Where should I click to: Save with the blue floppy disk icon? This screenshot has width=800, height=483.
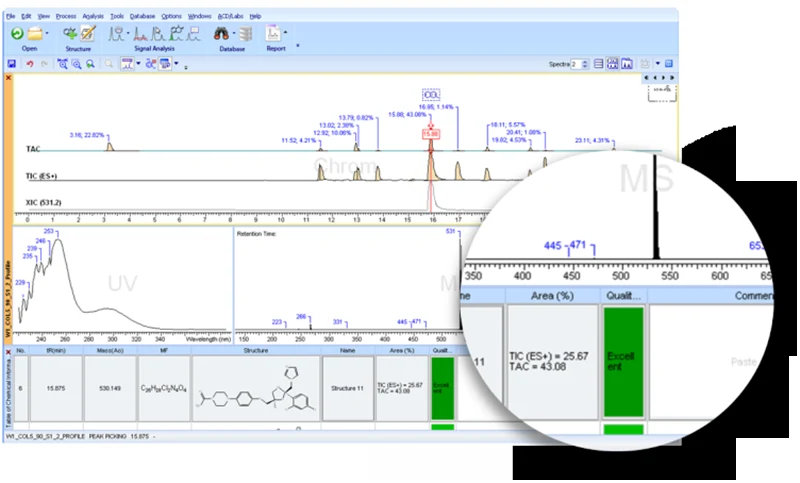[11, 64]
